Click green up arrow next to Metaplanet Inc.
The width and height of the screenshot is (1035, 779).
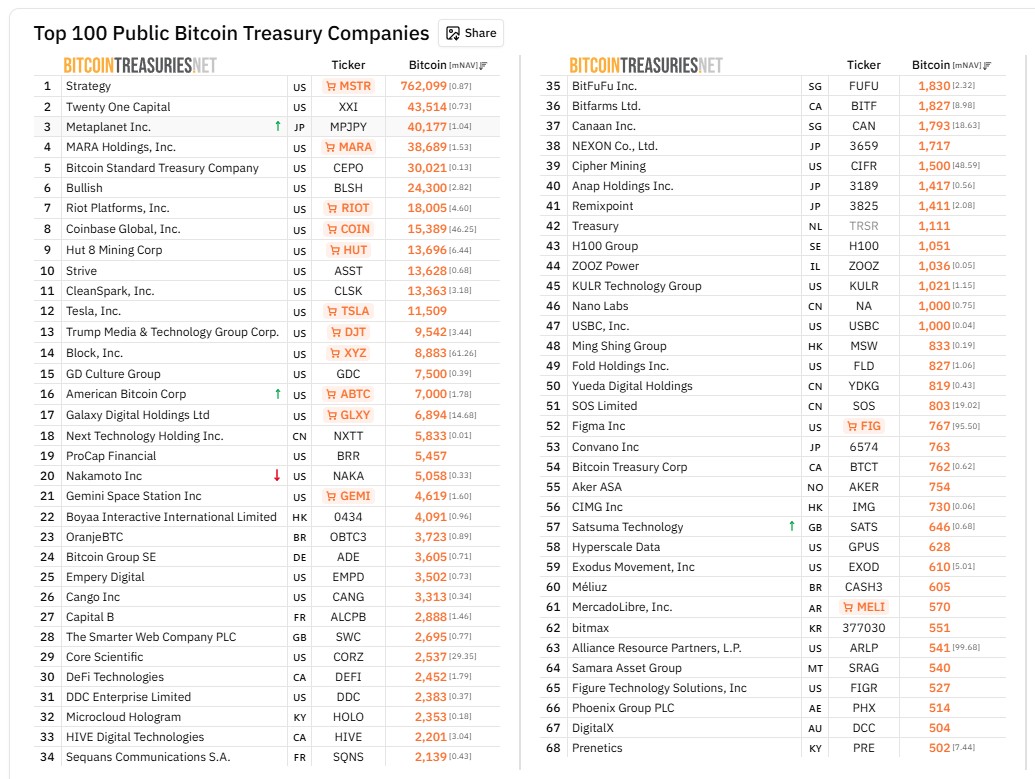pyautogui.click(x=277, y=127)
